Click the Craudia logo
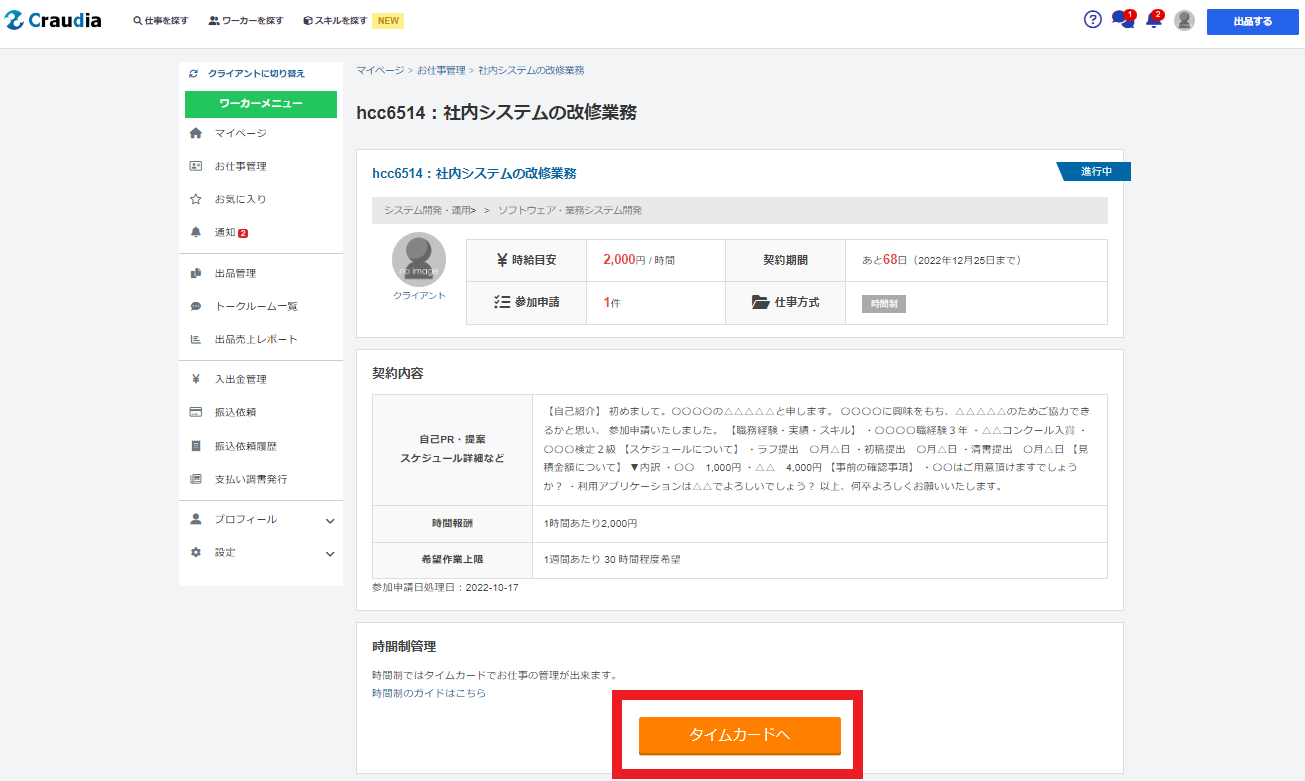 click(53, 20)
